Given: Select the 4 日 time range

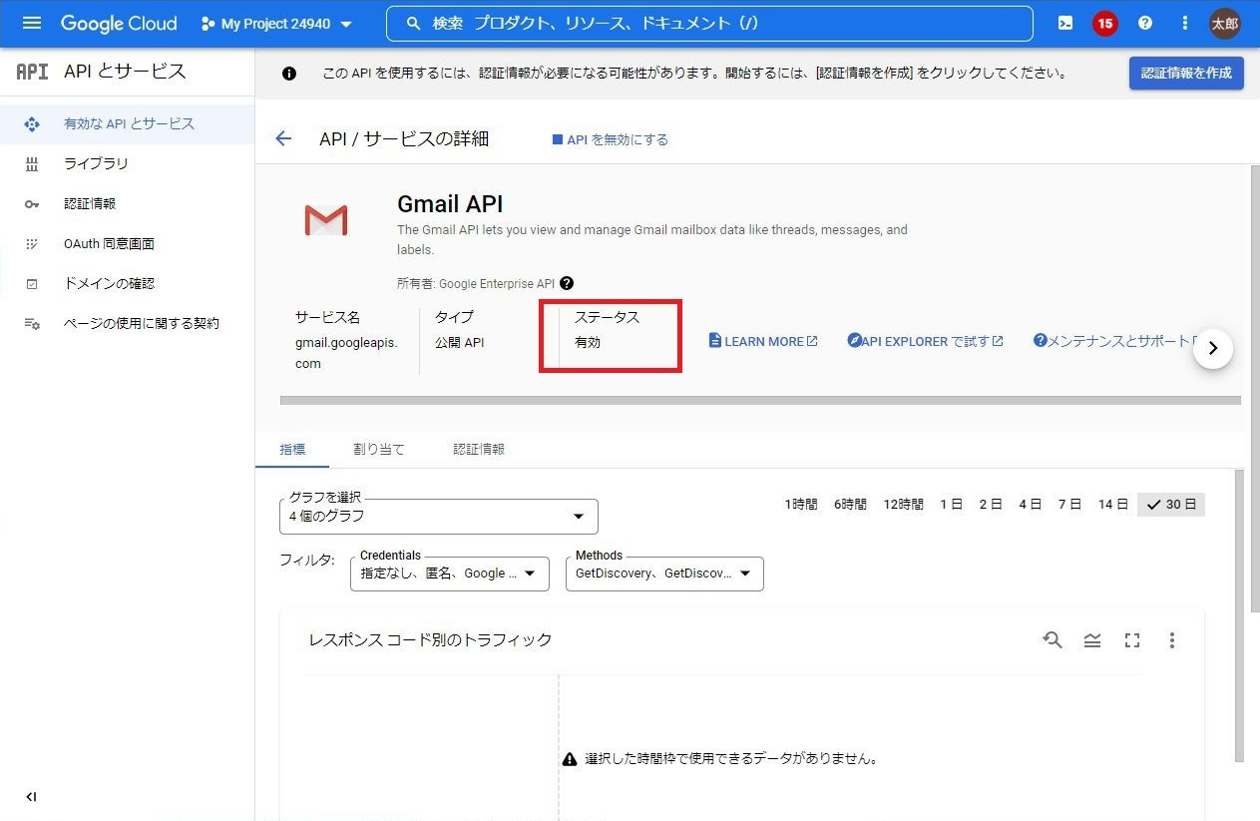Looking at the screenshot, I should (x=1030, y=505).
